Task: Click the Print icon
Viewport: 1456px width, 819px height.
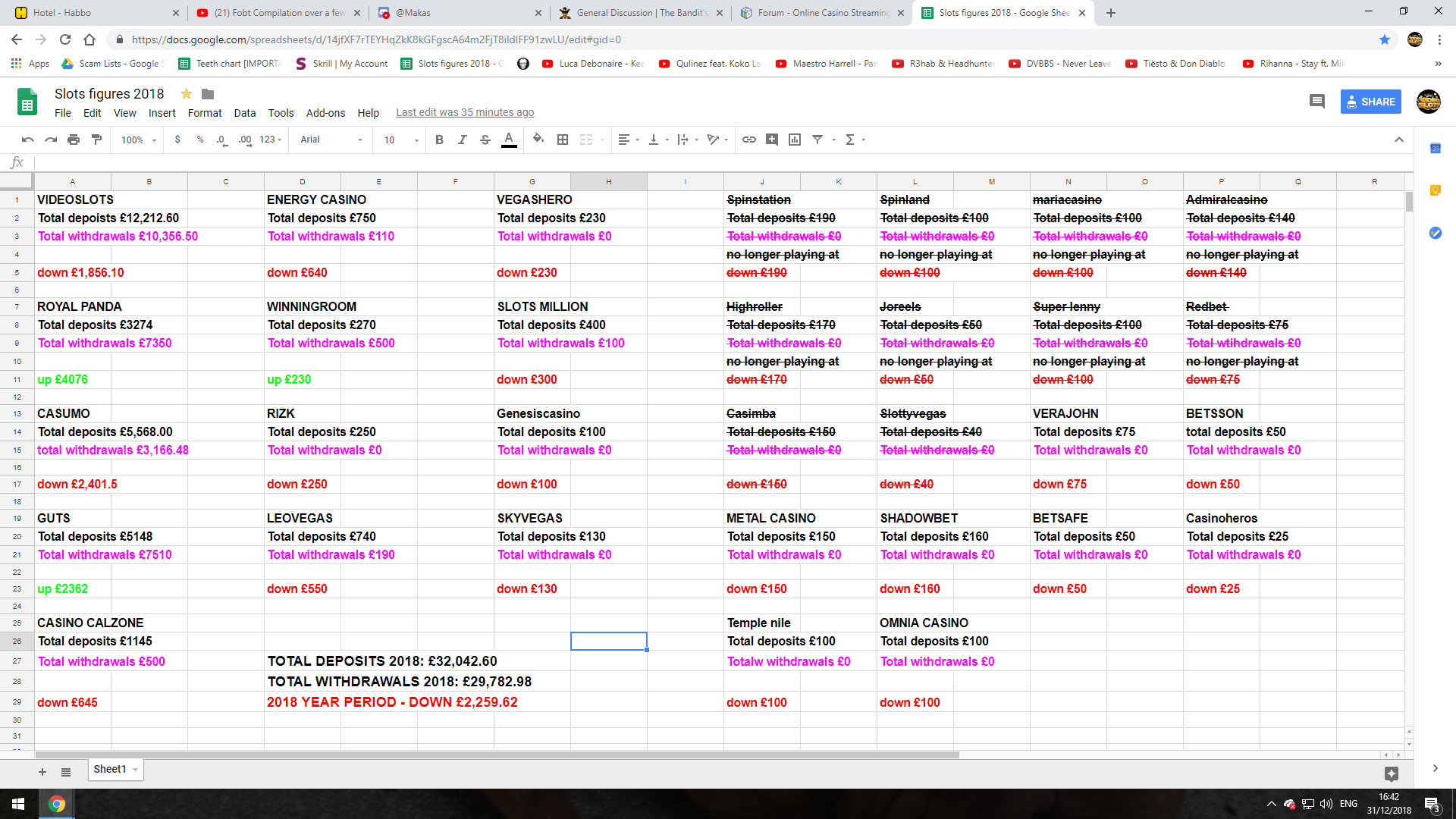Action: point(74,140)
